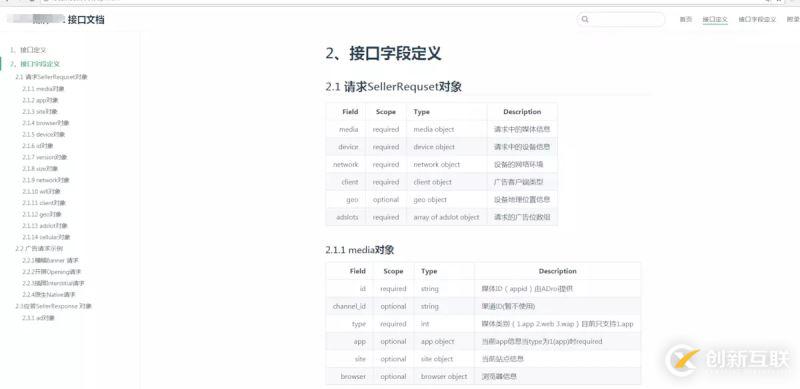The height and width of the screenshot is (389, 800).
Task: Open sidebar entry 2.2 广告请求示例
Action: (x=39, y=249)
